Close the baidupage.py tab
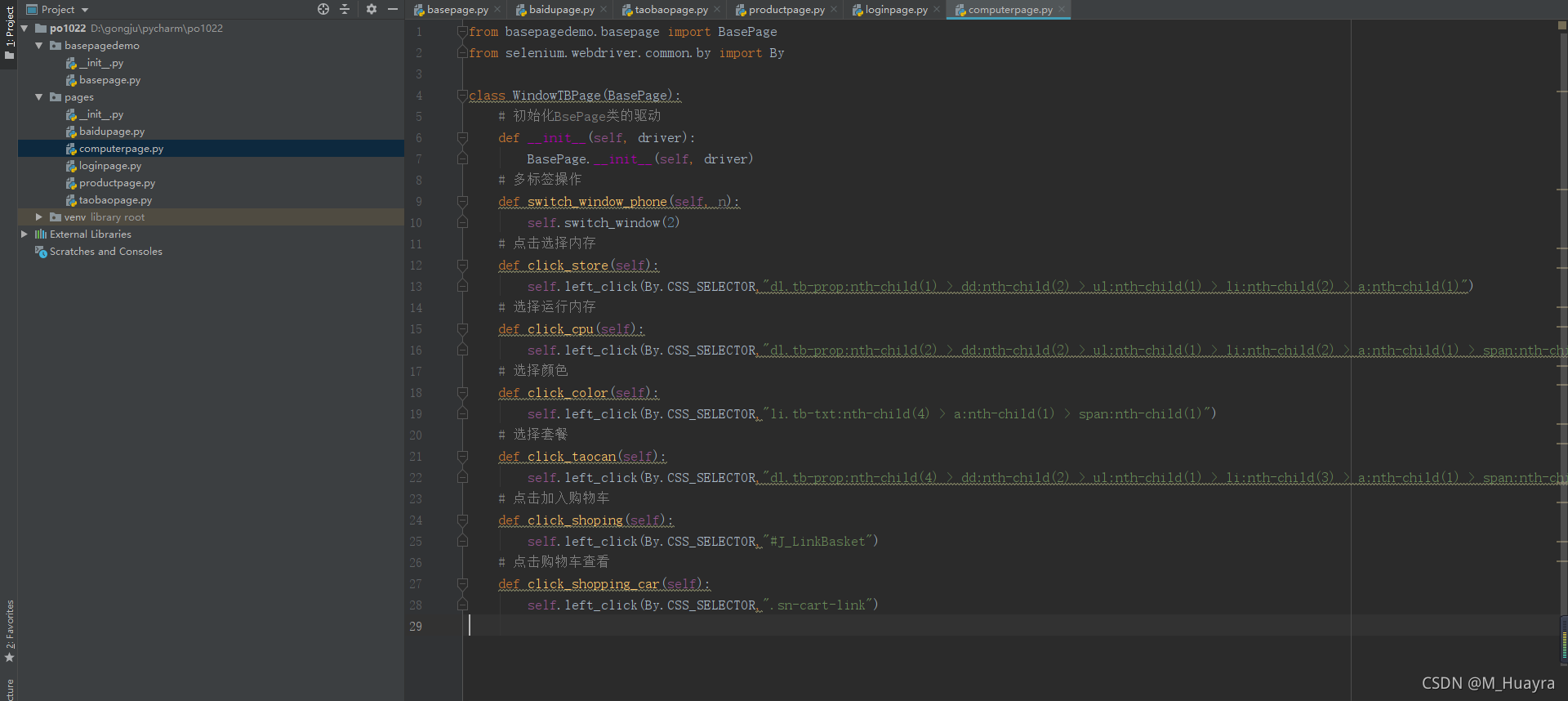Screen dimensions: 1568x701 coord(604,10)
